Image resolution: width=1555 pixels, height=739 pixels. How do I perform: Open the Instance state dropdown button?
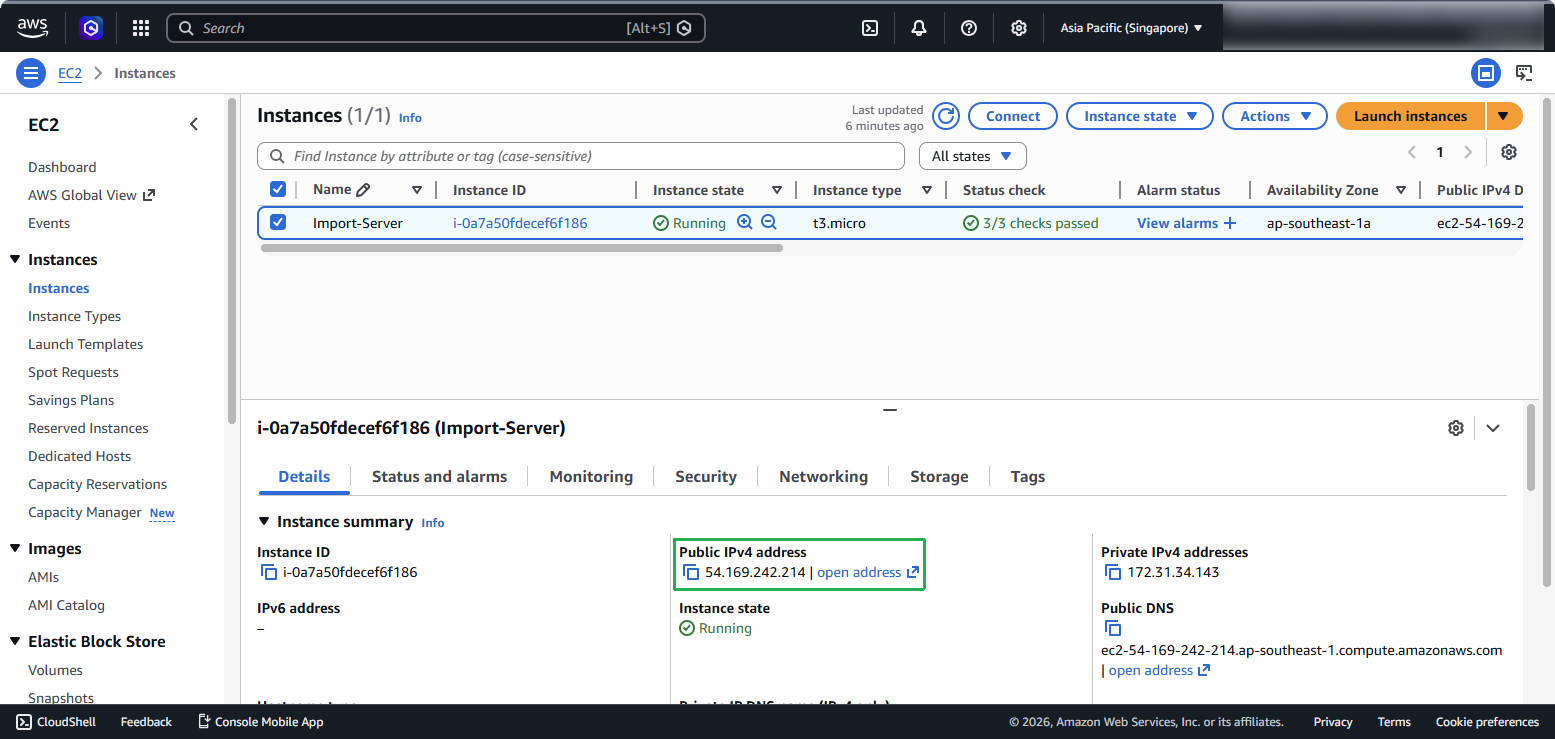coord(1140,116)
